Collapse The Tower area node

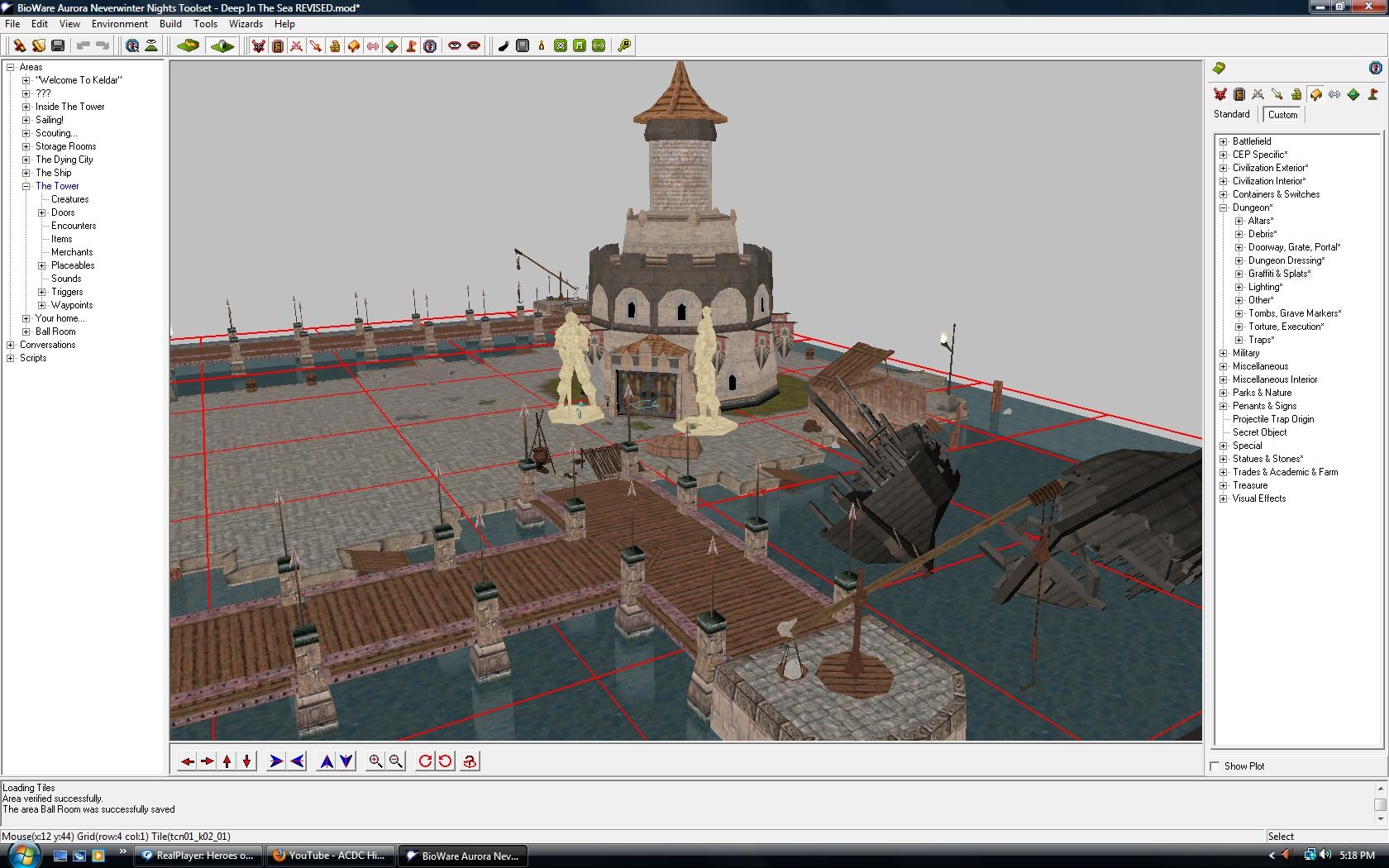[26, 186]
